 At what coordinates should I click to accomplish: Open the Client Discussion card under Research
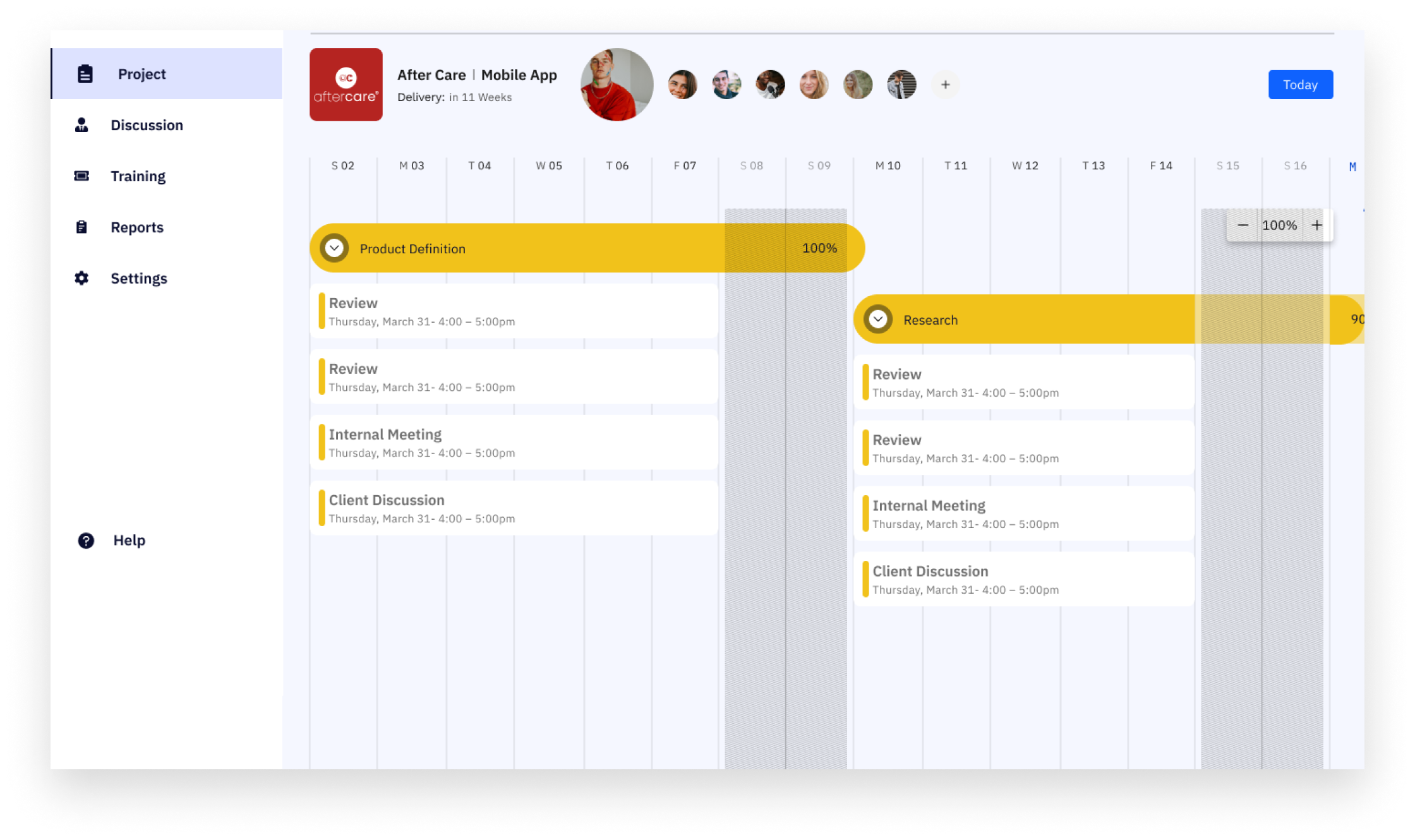(x=1023, y=580)
